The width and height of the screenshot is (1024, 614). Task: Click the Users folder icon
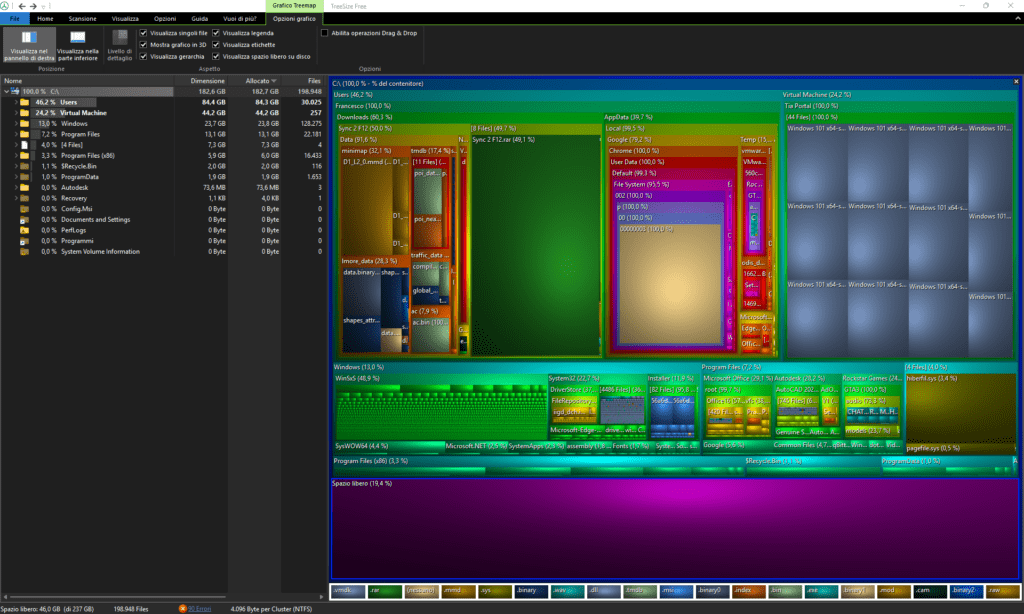[x=23, y=102]
